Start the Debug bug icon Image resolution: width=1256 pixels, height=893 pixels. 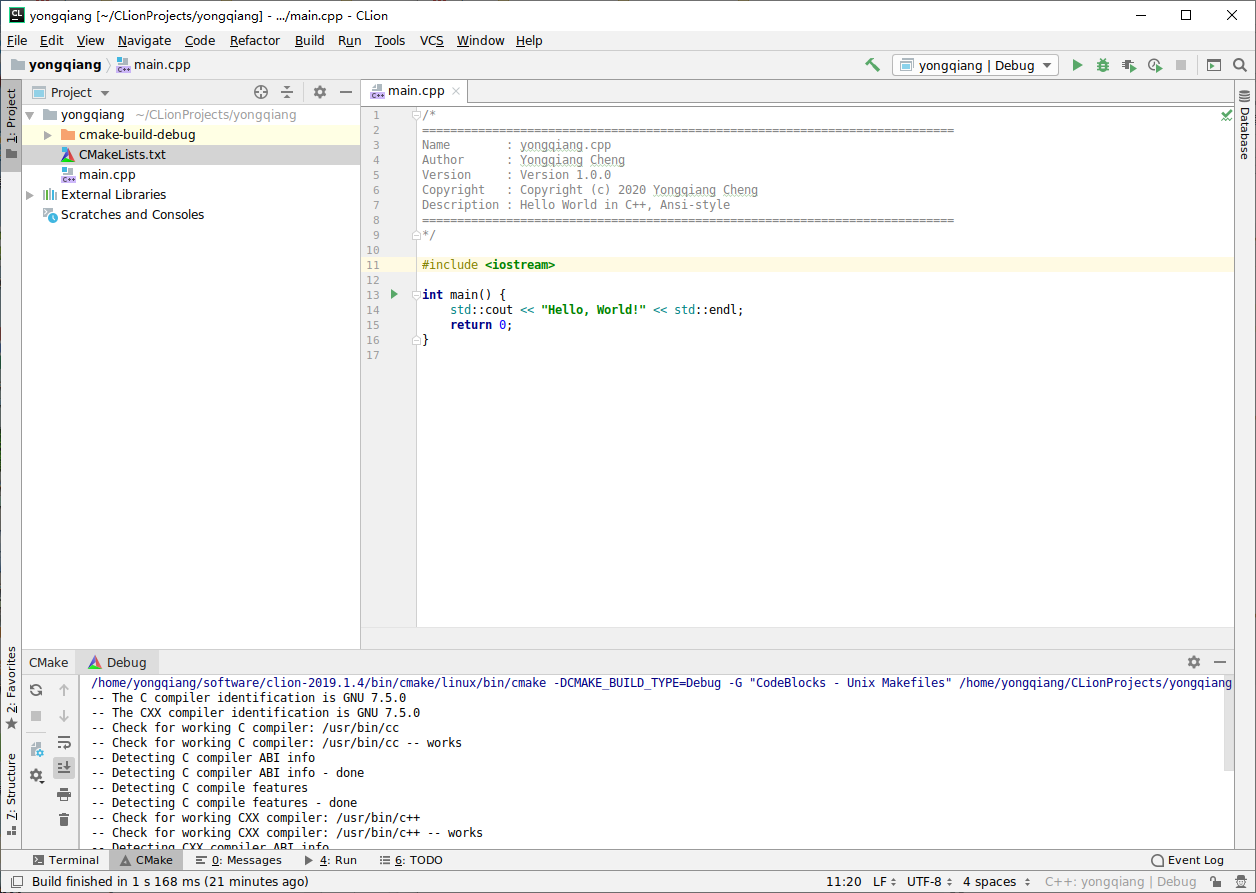(1103, 64)
